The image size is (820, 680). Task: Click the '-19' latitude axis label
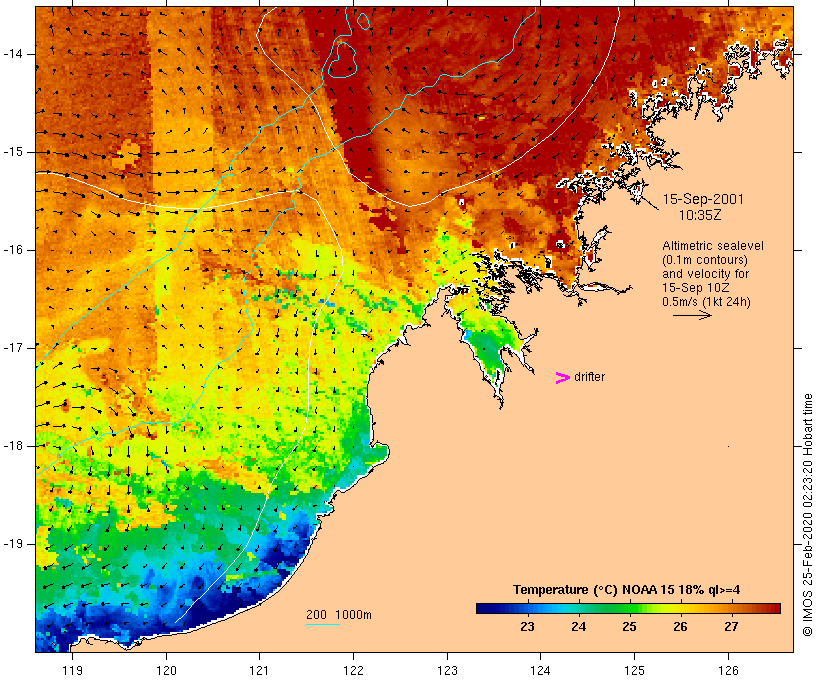tap(13, 544)
